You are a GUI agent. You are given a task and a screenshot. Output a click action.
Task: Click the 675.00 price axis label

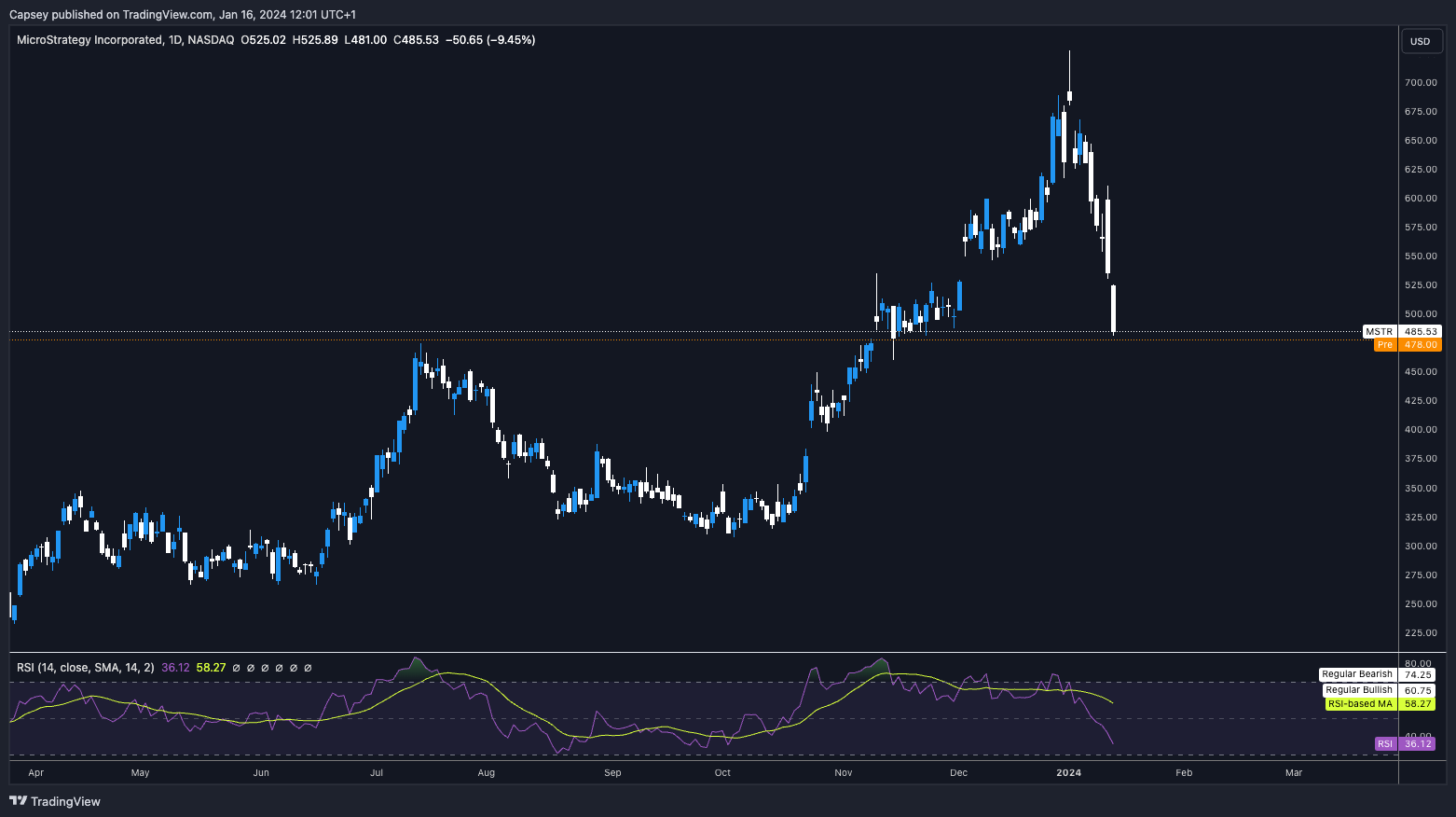[x=1421, y=111]
